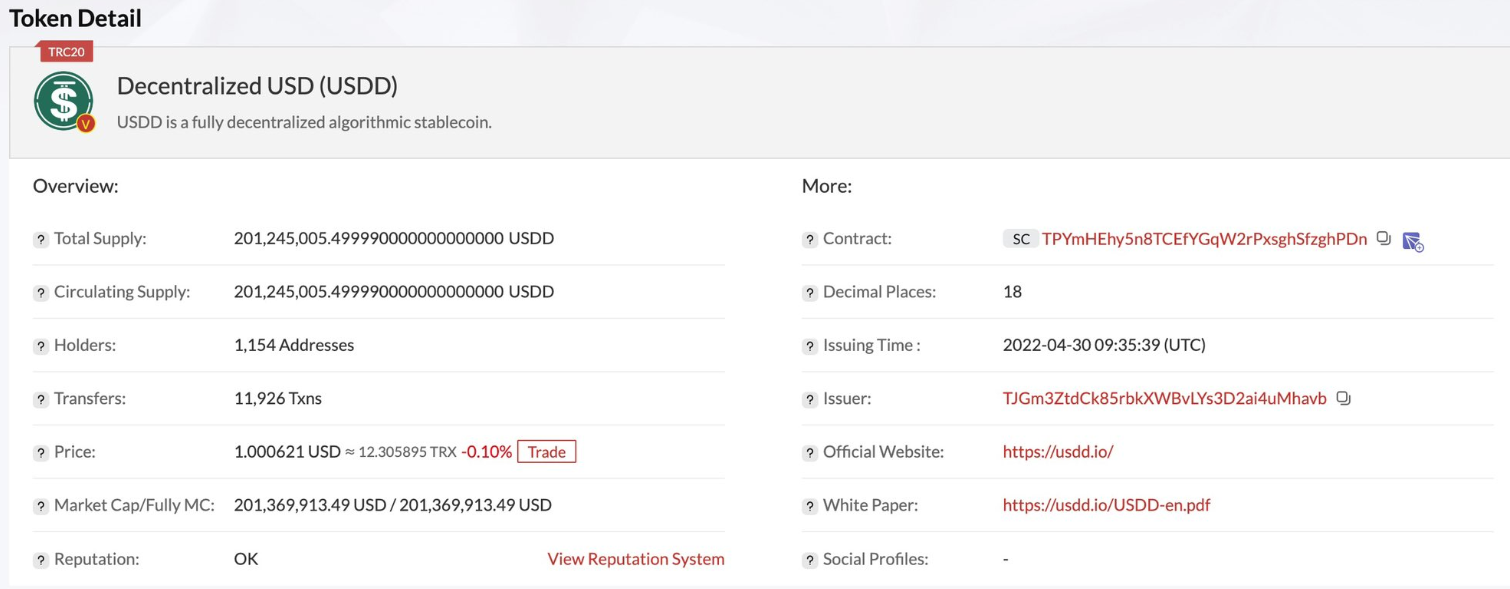The height and width of the screenshot is (589, 1510).
Task: Copy the contract address icon
Action: coord(1384,239)
